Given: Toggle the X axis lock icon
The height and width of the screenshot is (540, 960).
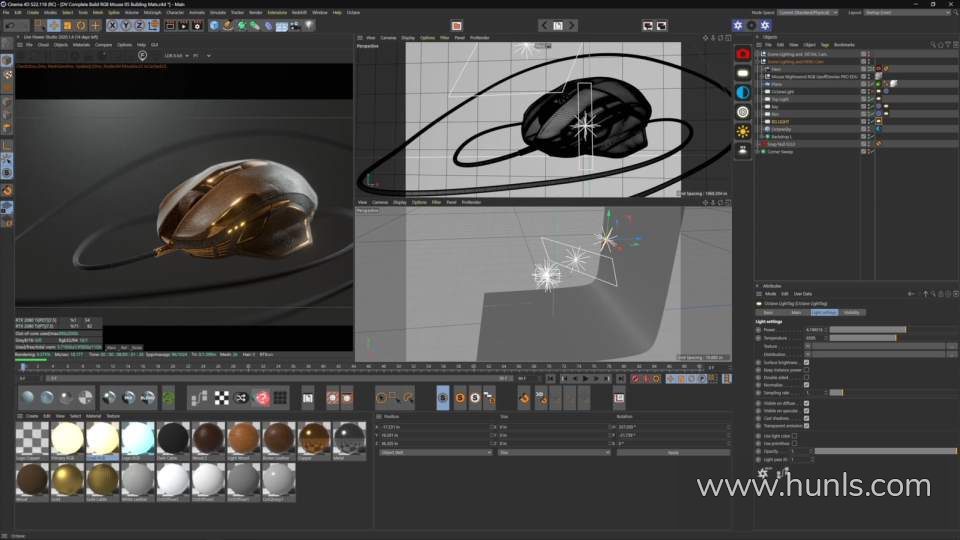Looking at the screenshot, I should tap(112, 25).
